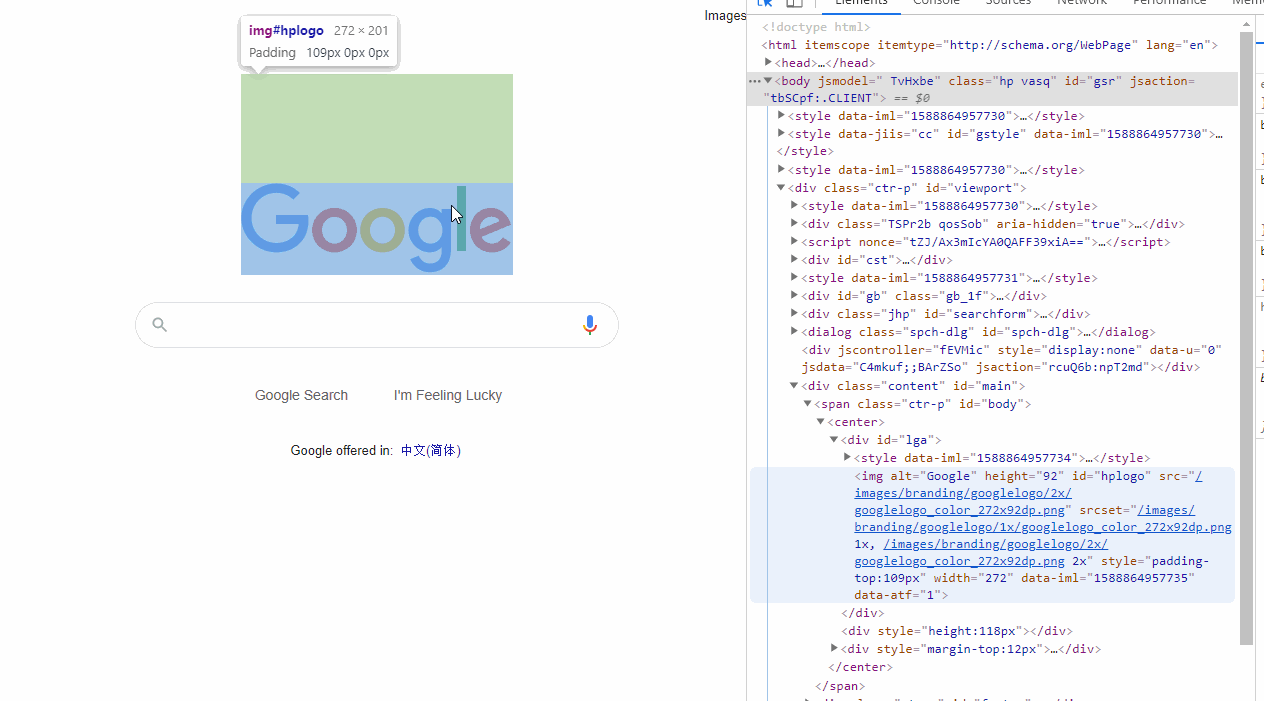Collapse the div id="main" node
1264x701 pixels.
point(794,385)
